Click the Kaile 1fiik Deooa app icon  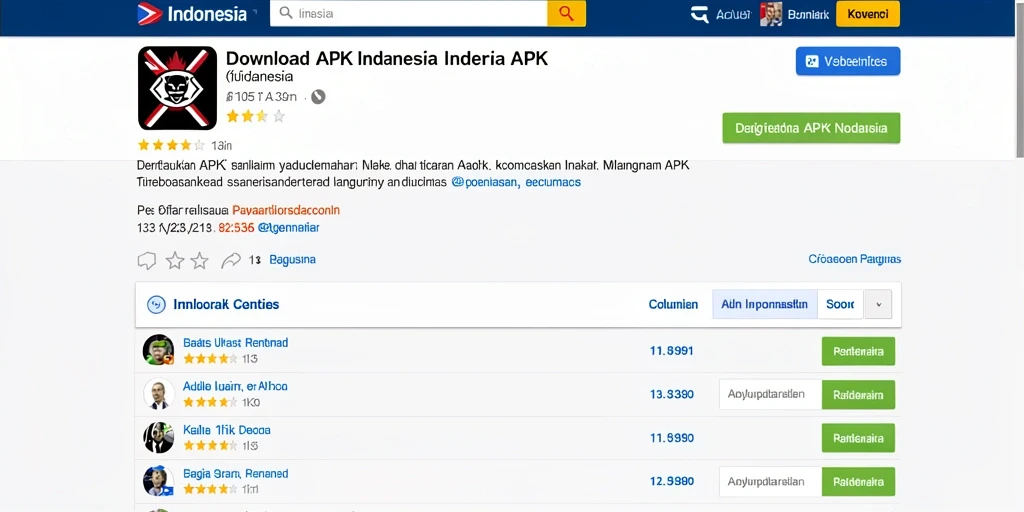coord(159,438)
